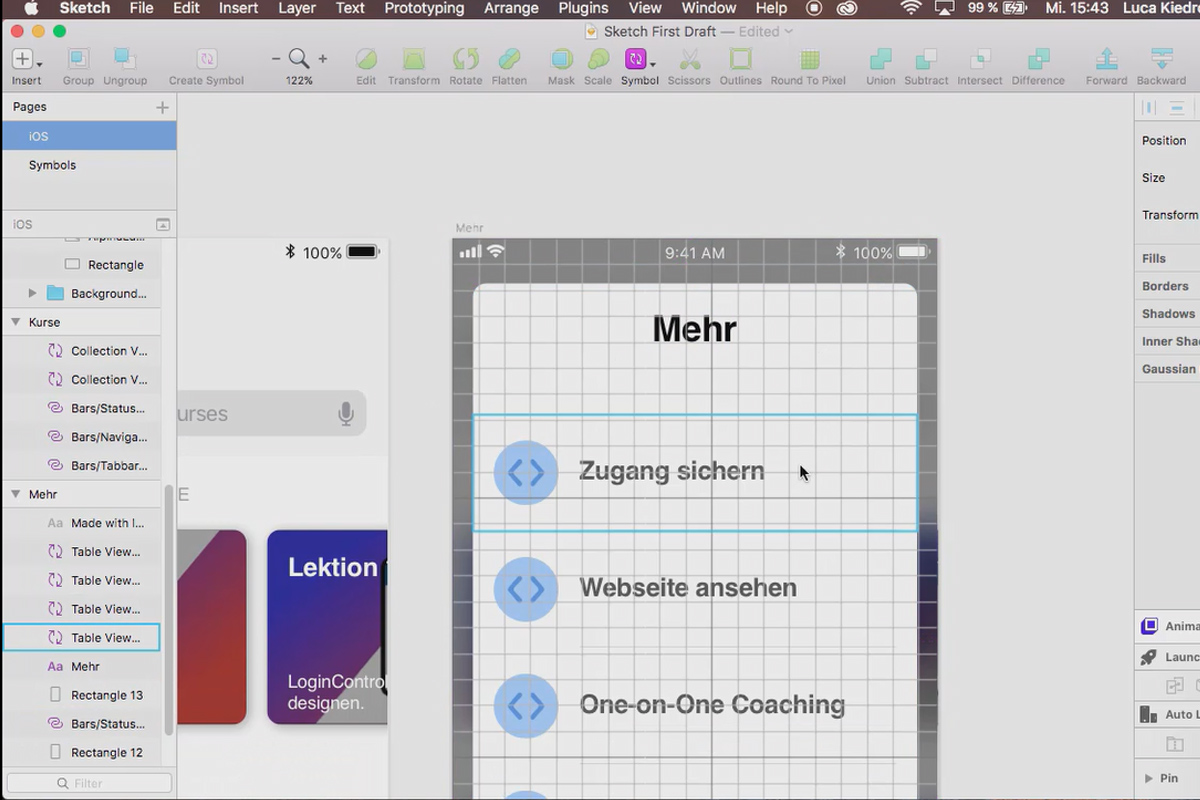Select the Edit tool icon
This screenshot has height=800, width=1200.
coord(366,59)
